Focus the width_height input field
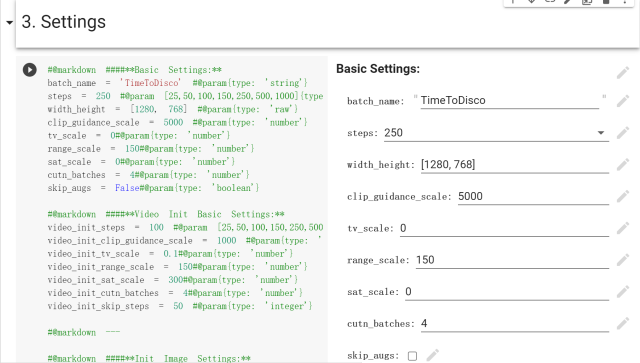 pos(515,165)
